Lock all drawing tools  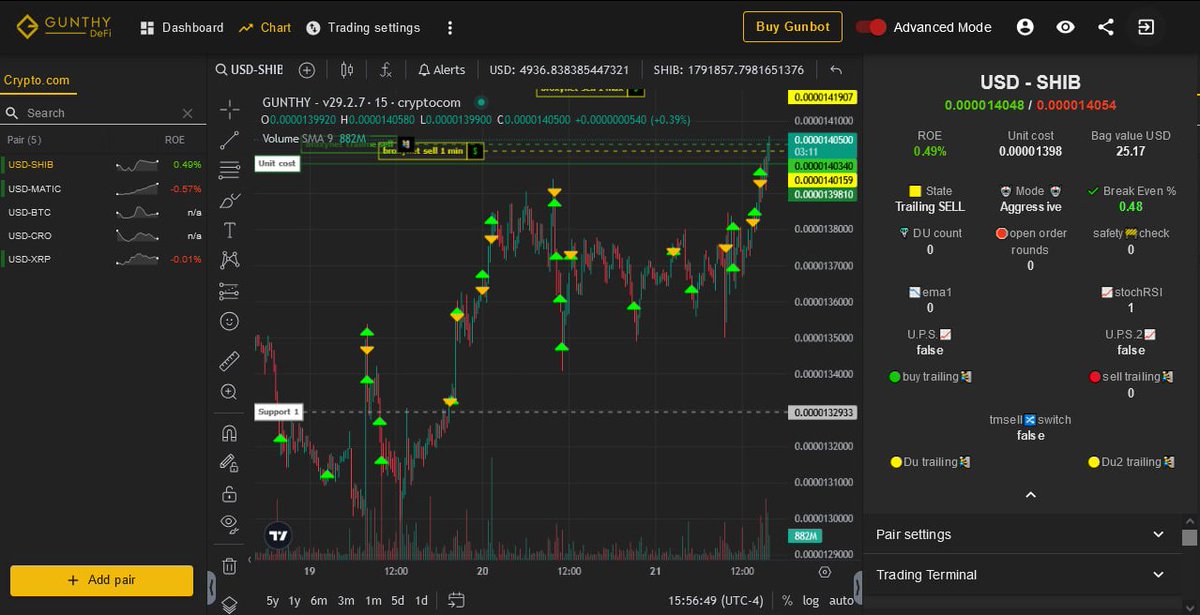(230, 494)
